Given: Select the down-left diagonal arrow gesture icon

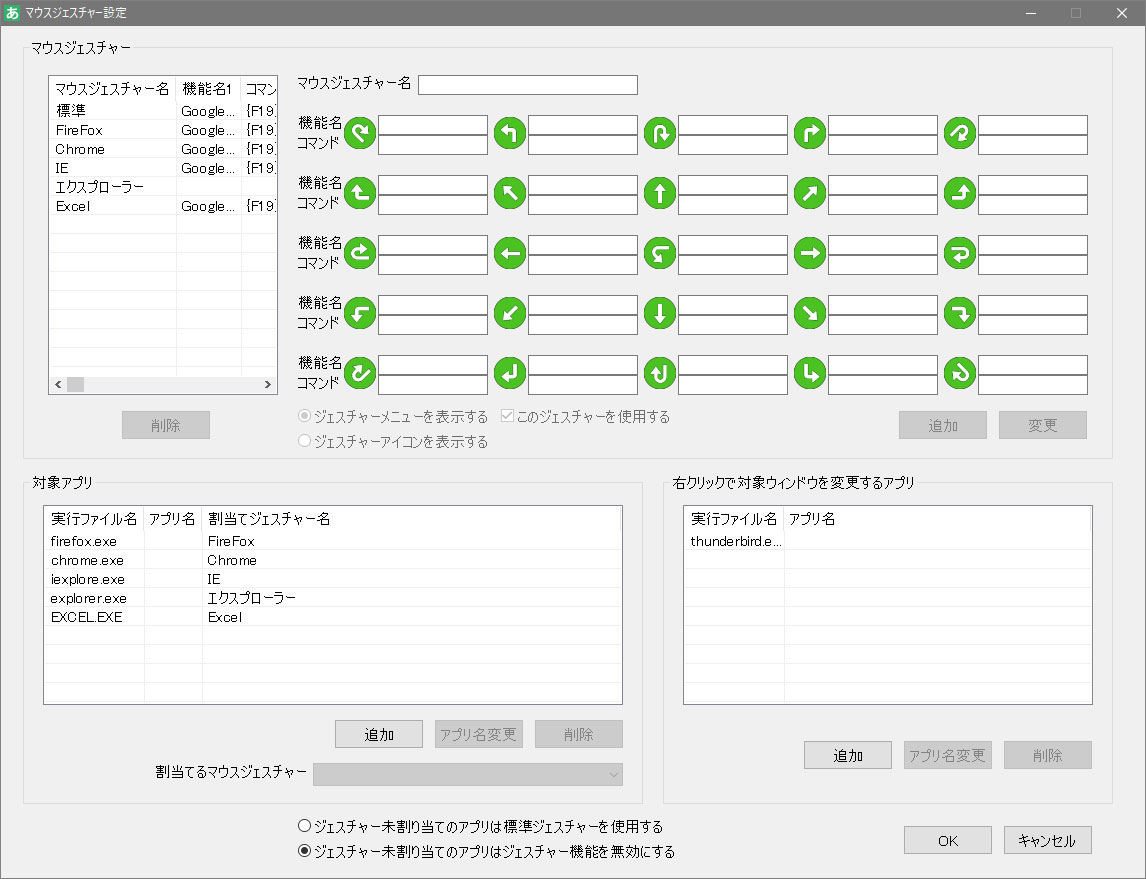Looking at the screenshot, I should [x=509, y=313].
